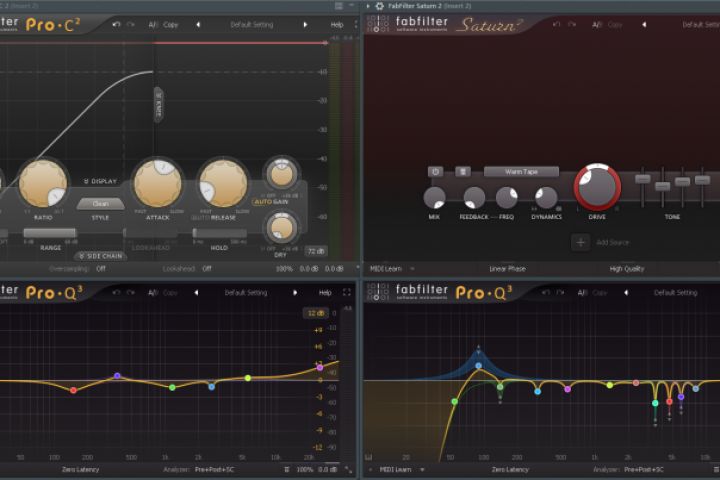Viewport: 720px width, 480px height.
Task: Select the red EQ band in left Pro-Q 3
Action: (x=73, y=390)
